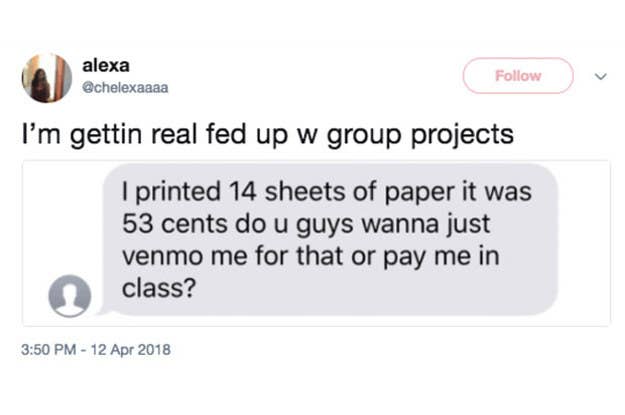Open the @chelexaaaa handle link

pos(124,87)
